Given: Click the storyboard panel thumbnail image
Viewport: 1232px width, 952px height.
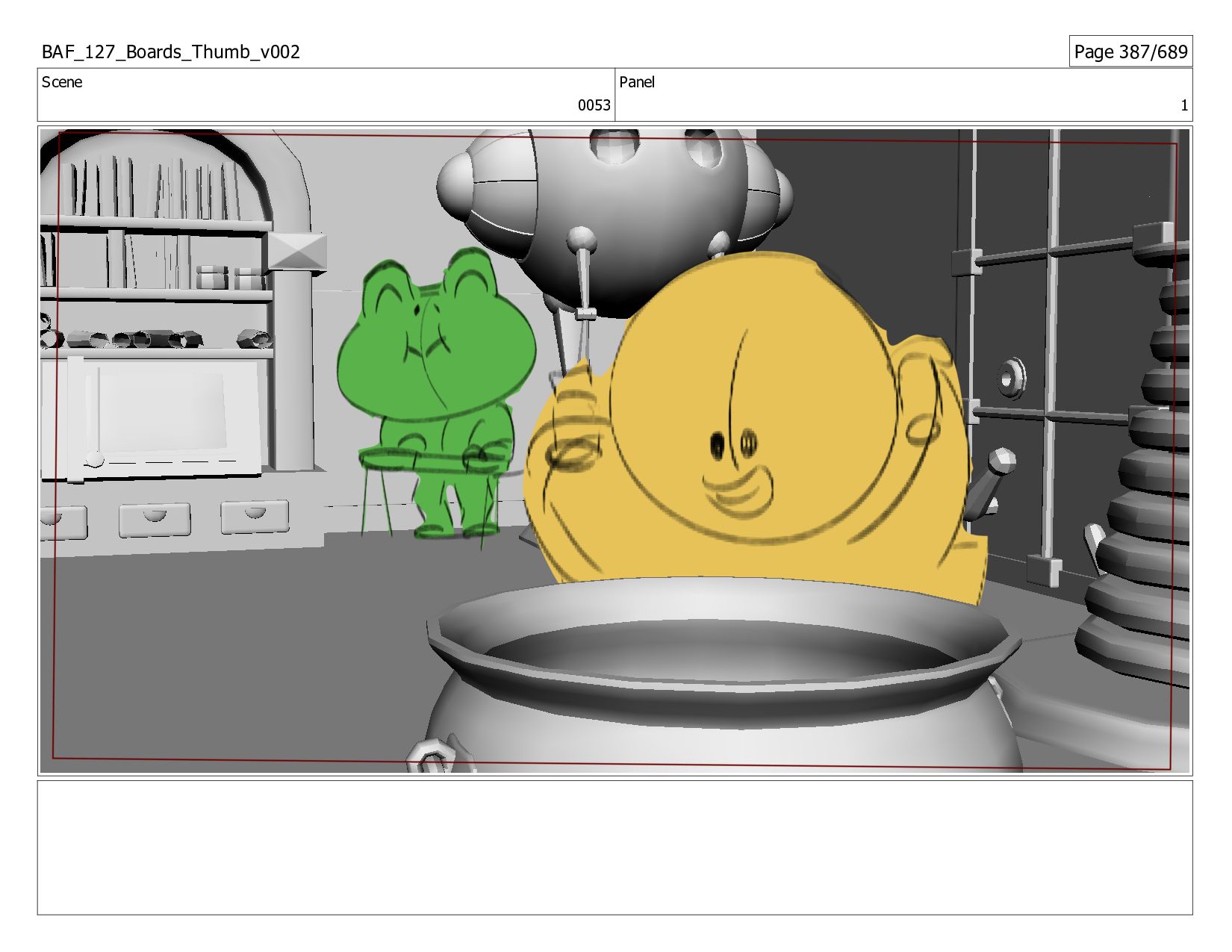Looking at the screenshot, I should click(615, 451).
